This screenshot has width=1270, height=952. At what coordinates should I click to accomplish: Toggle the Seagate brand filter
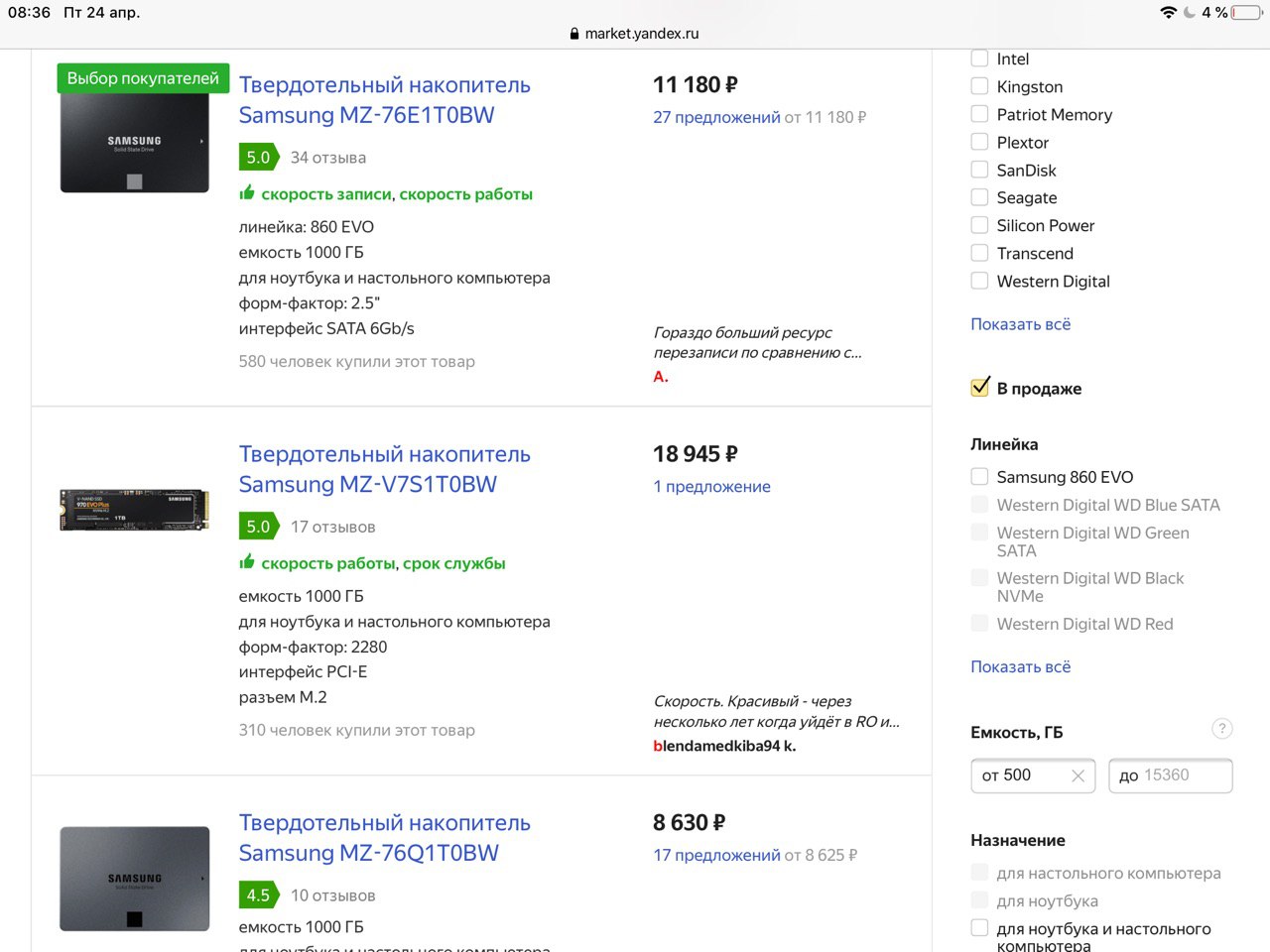pyautogui.click(x=979, y=197)
